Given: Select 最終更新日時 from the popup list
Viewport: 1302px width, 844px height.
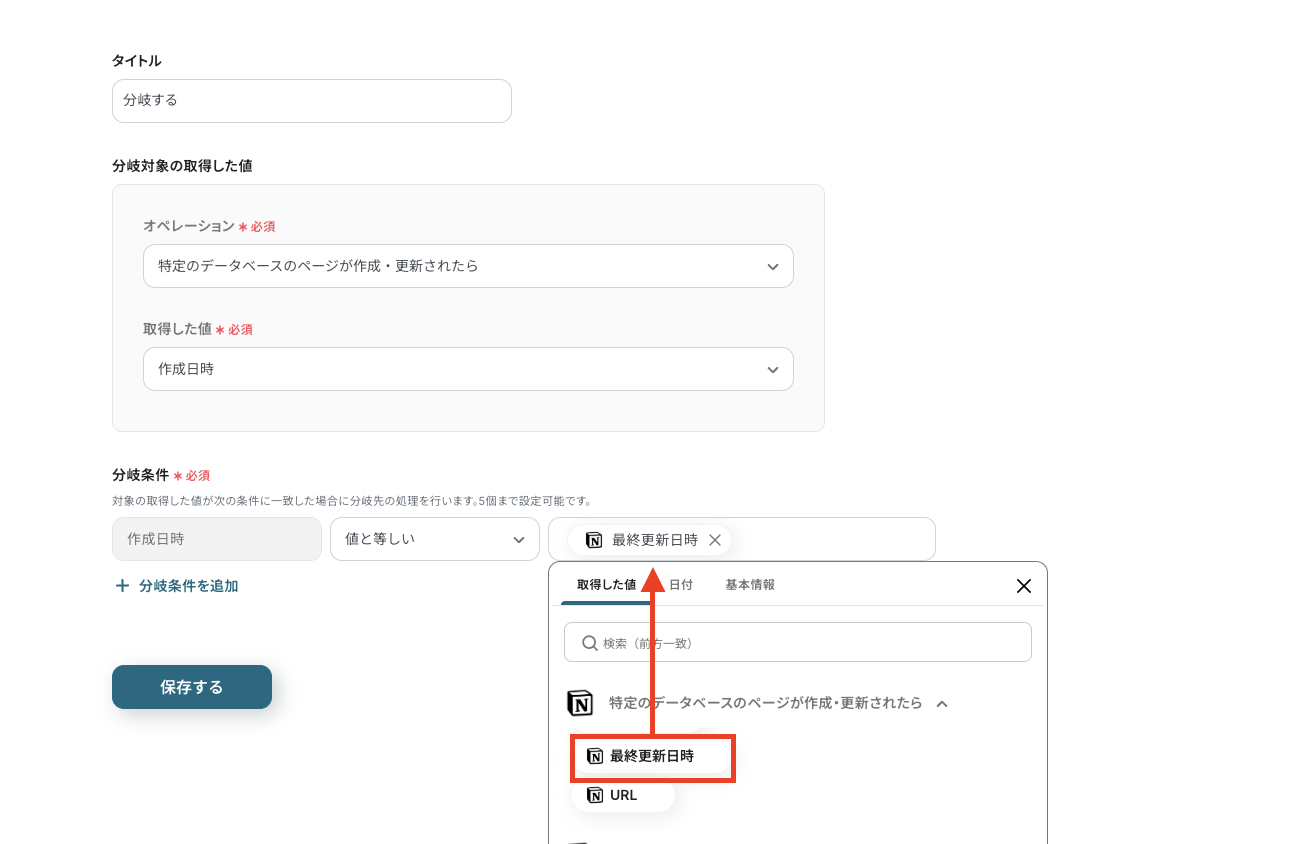Looking at the screenshot, I should 653,757.
